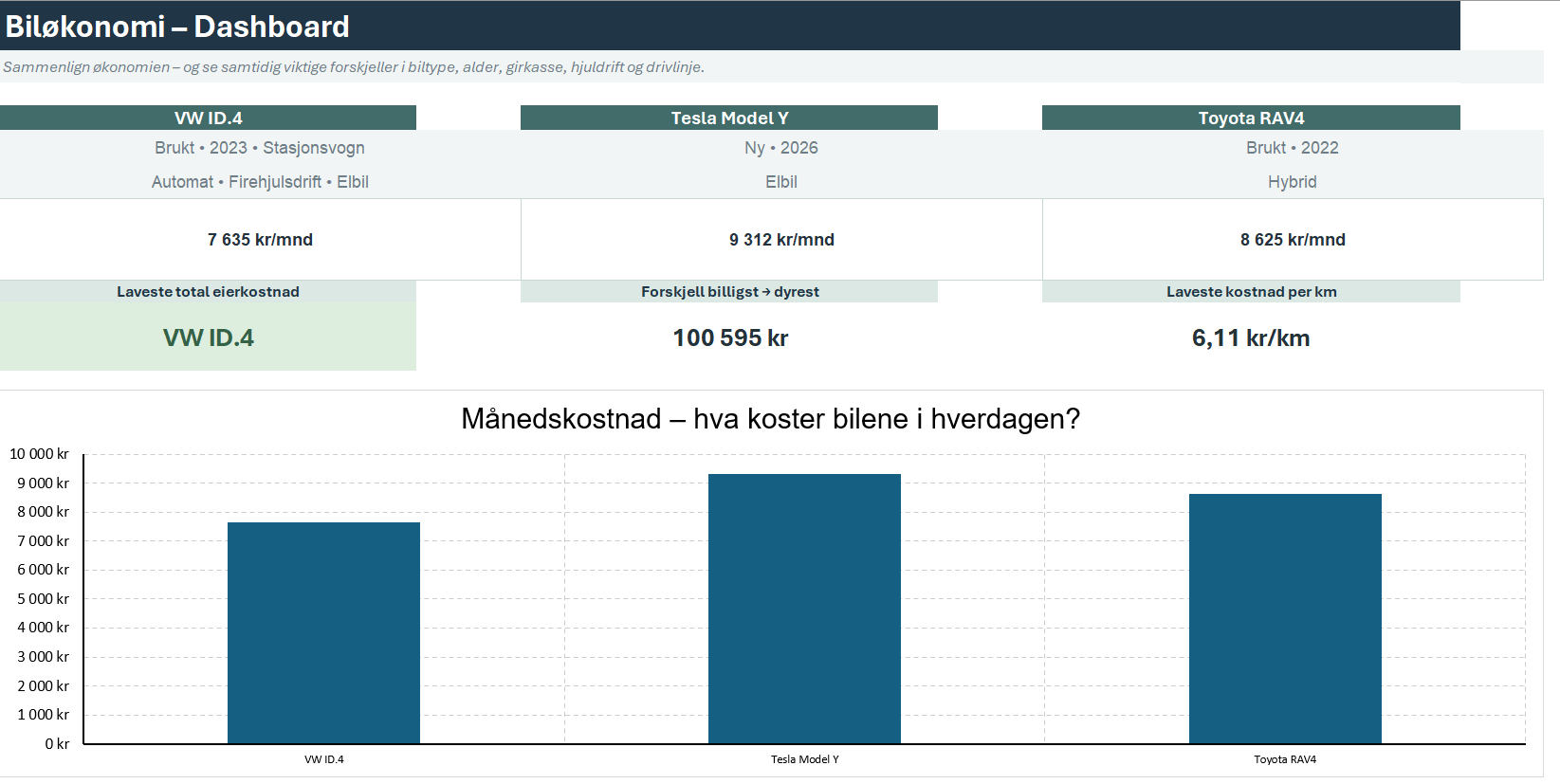Click the 'Tesla Model Y' category label under the chart

[805, 759]
